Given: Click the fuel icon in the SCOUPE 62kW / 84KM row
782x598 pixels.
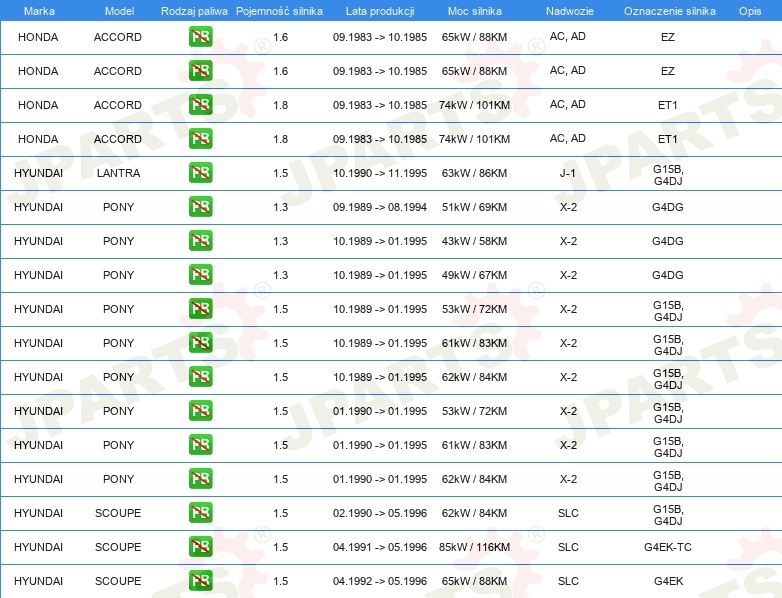Looking at the screenshot, I should [x=200, y=512].
